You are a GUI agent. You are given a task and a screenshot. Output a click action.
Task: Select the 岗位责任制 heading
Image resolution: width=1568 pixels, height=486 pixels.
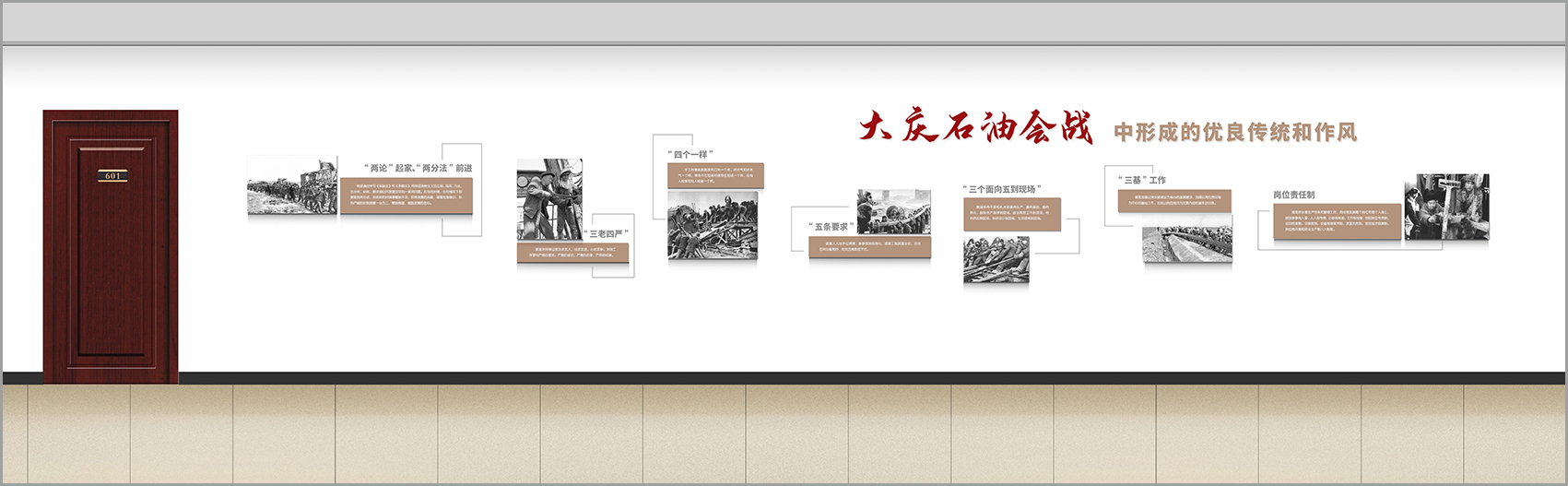click(1294, 195)
